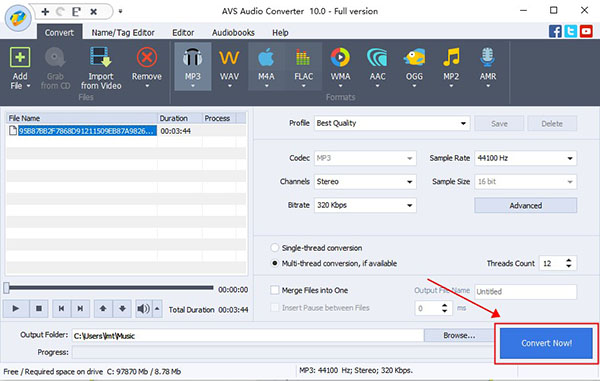Open the Audiobooks tab
Image resolution: width=600 pixels, height=381 pixels.
click(x=233, y=33)
